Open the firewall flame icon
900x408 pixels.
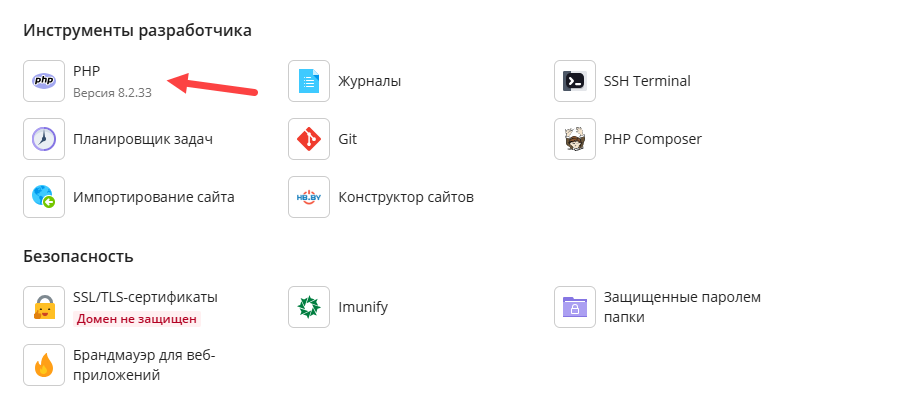click(44, 365)
